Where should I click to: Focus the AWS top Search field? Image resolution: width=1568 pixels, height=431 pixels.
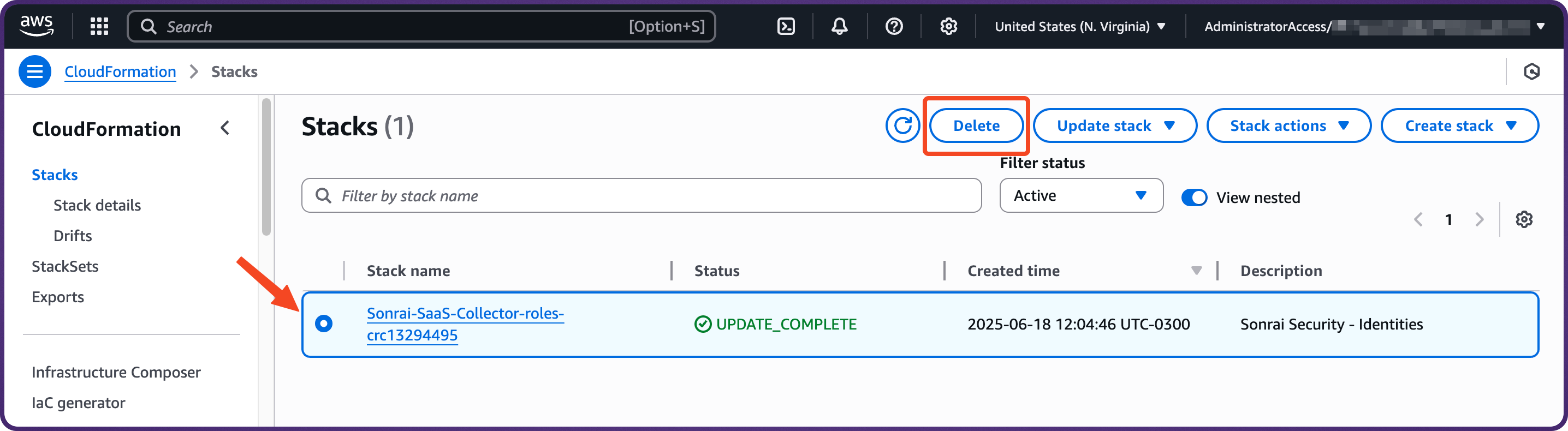click(421, 26)
